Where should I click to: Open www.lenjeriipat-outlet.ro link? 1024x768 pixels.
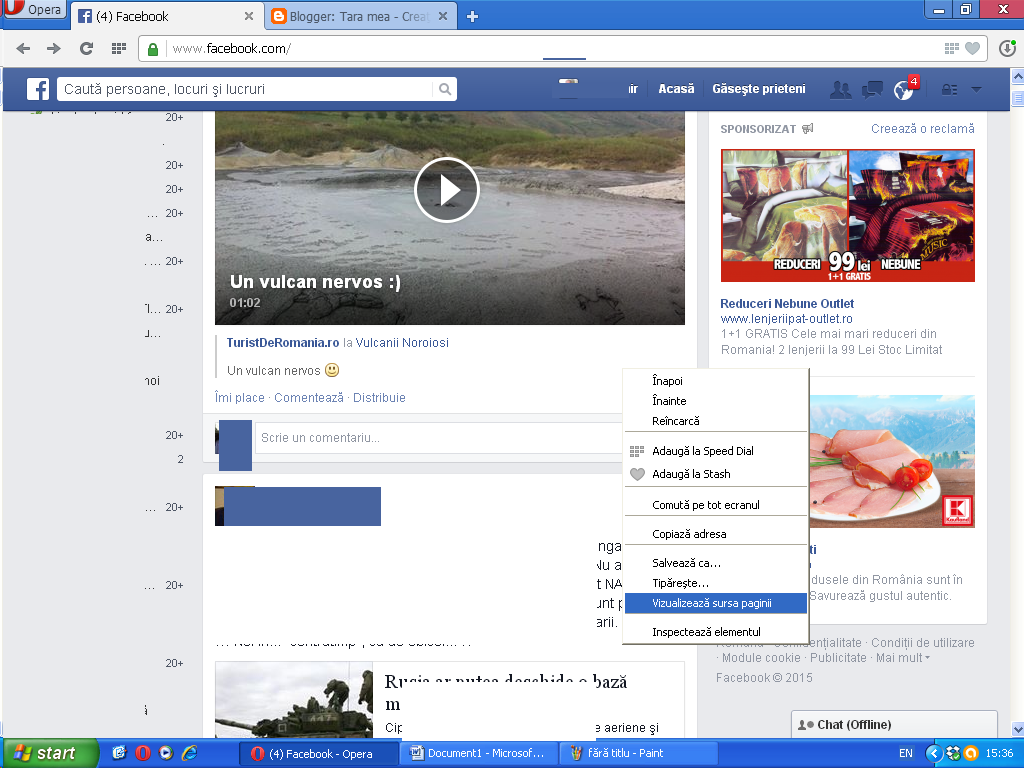(786, 319)
